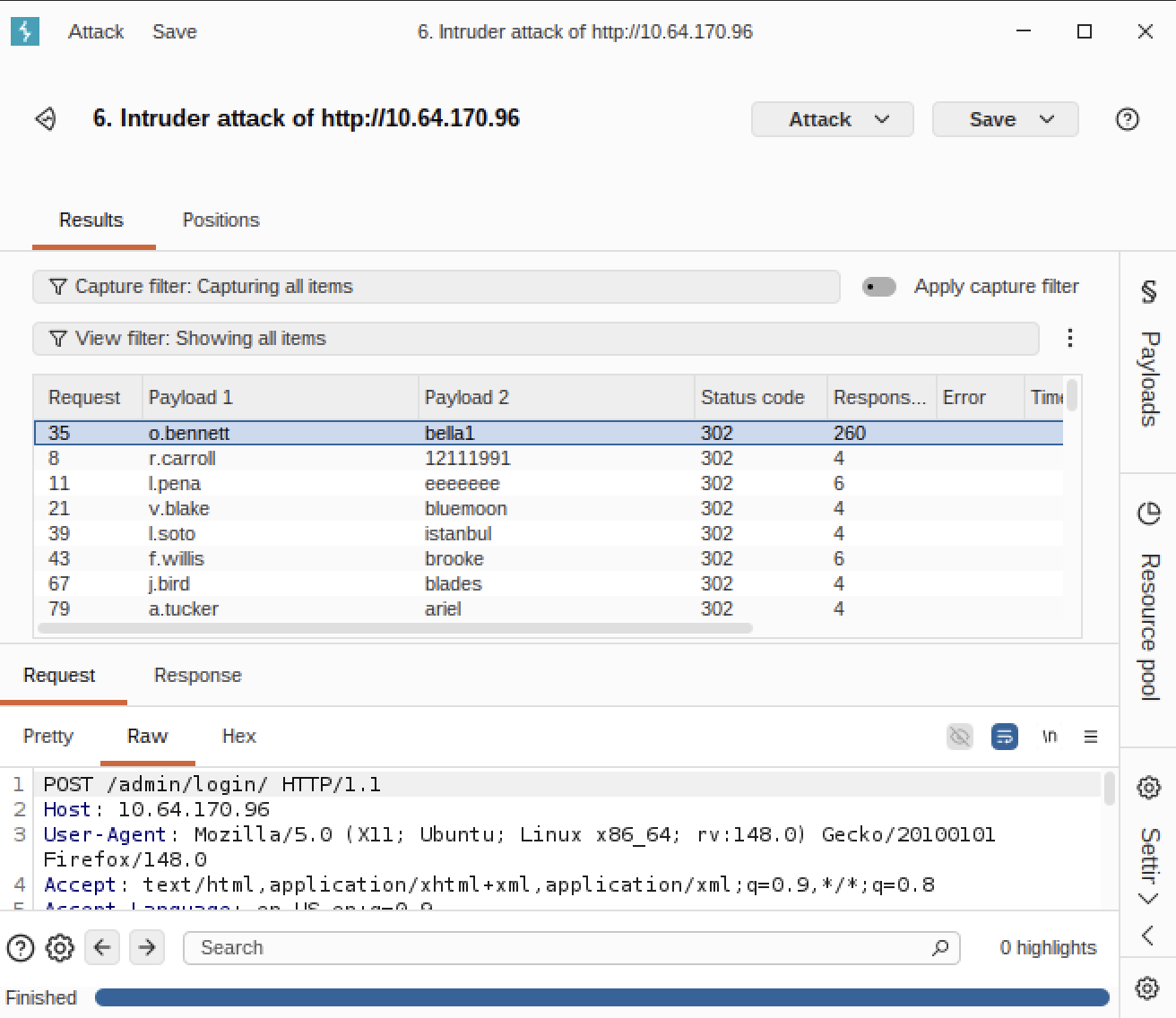Open the Save button dropdown arrow
Image resolution: width=1176 pixels, height=1018 pixels.
(1047, 119)
